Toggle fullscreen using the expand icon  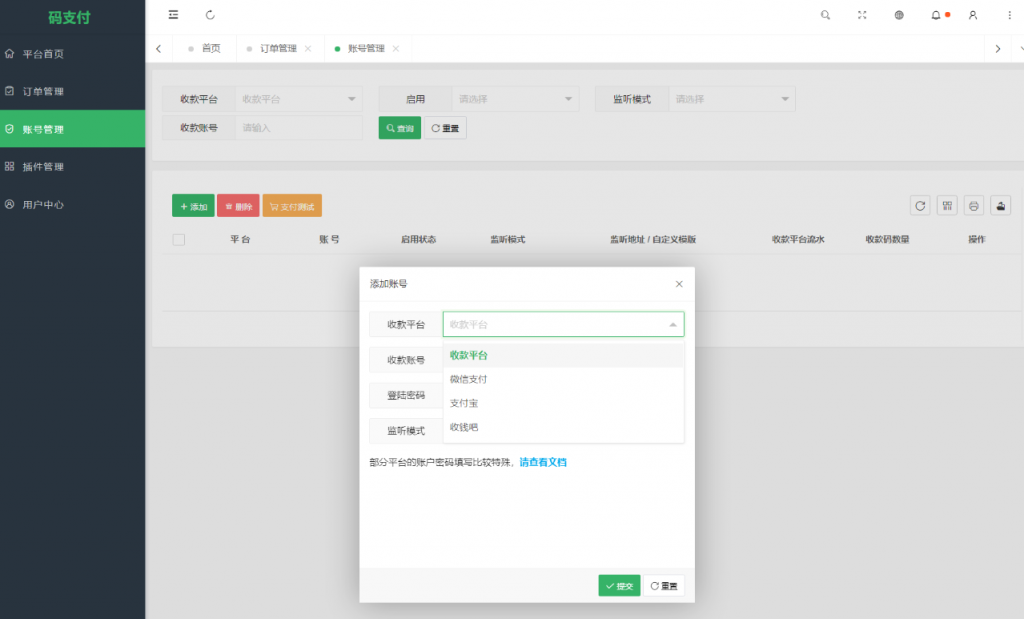pyautogui.click(x=862, y=15)
